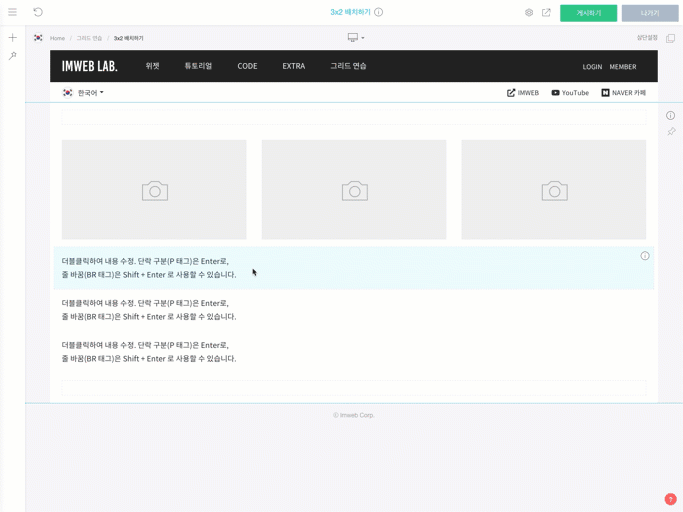Click the LOGIN link

[592, 67]
